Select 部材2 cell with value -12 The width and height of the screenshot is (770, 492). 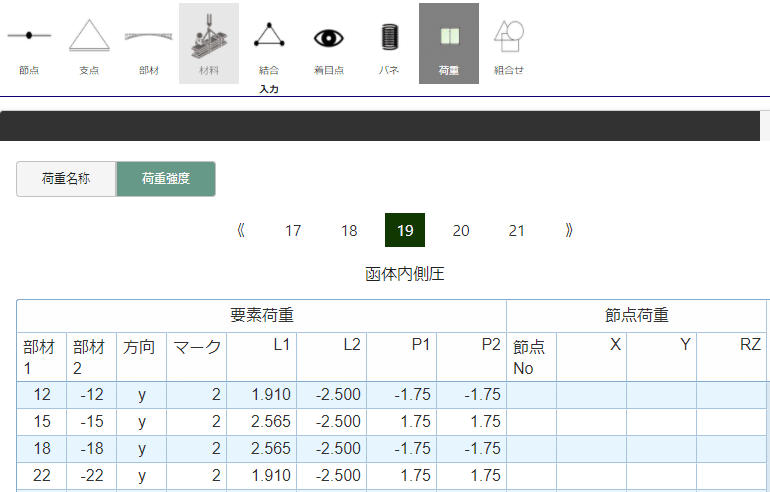click(92, 395)
